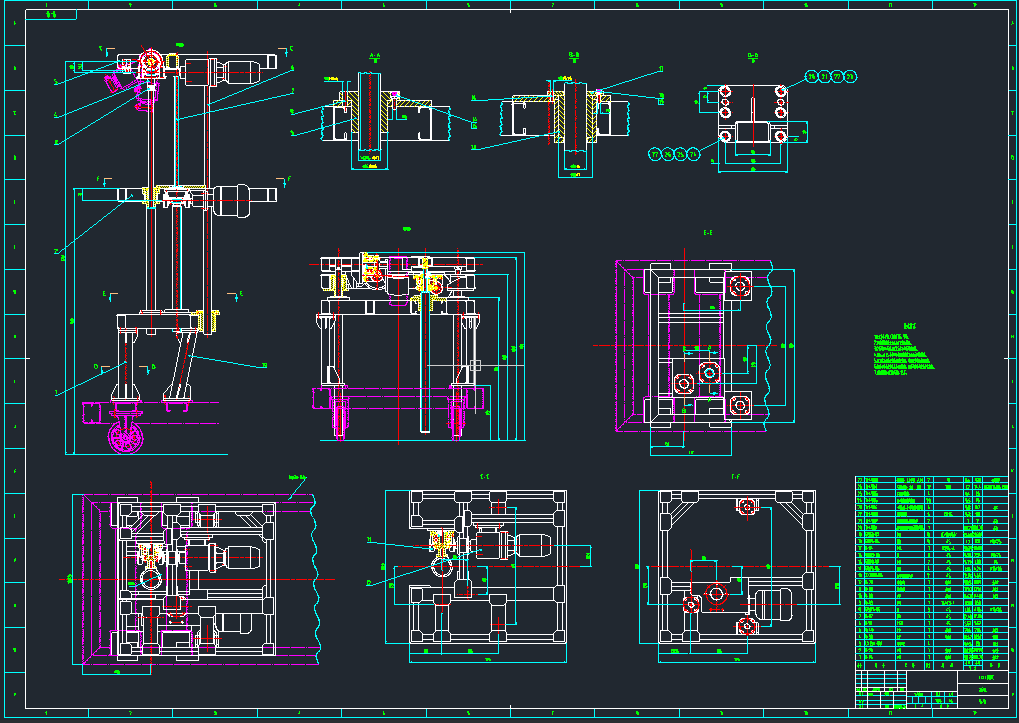Screen dimensions: 1019x723
Task: Select the A-A section view label
Action: coord(375,57)
